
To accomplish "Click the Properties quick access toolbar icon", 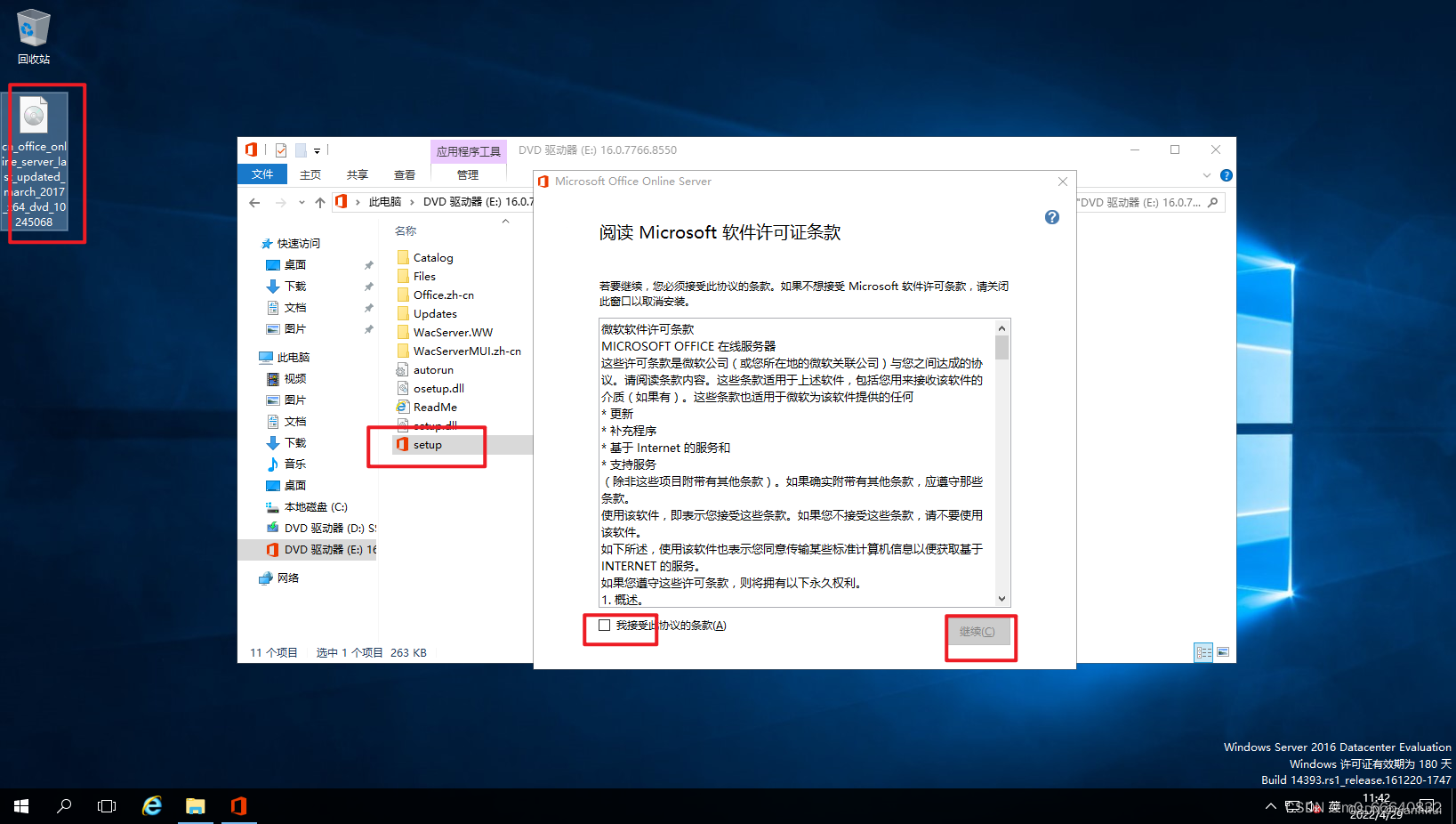I will tap(281, 150).
